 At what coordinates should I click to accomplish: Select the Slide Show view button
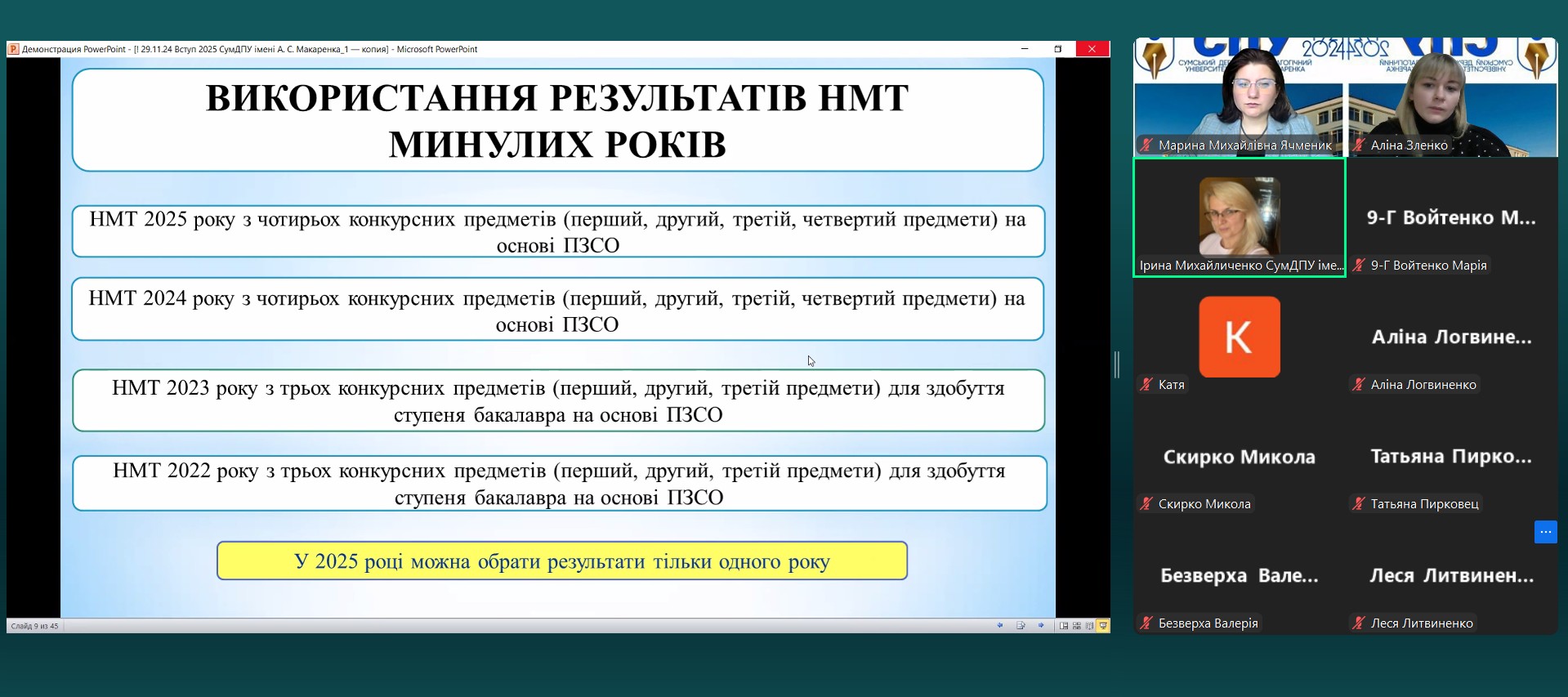point(1103,626)
